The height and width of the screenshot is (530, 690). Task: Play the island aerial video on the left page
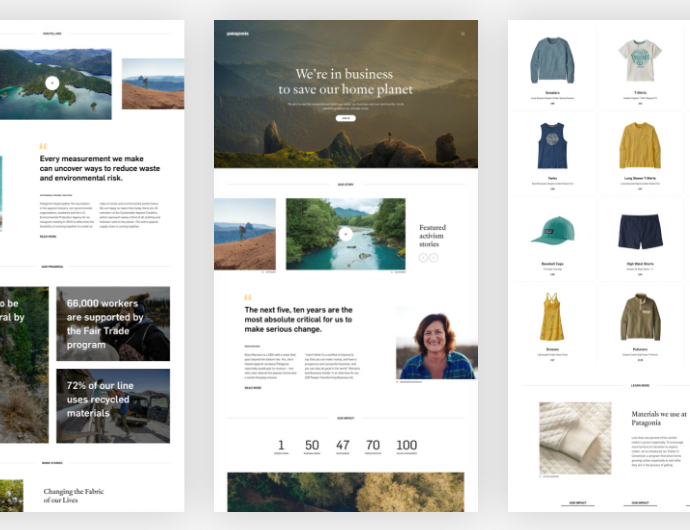52,83
